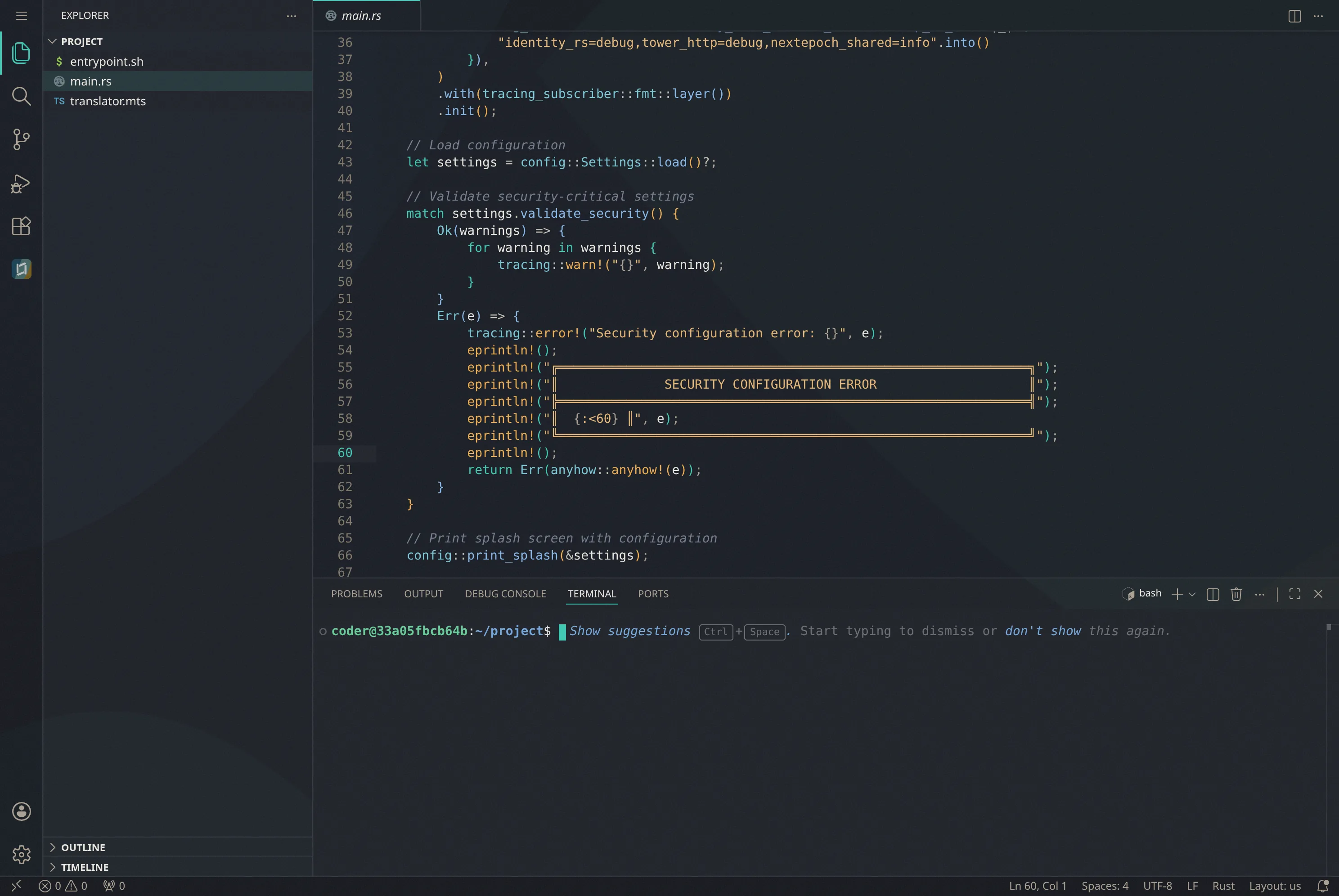
Task: Open the Explorer view in activity bar
Action: [21, 53]
